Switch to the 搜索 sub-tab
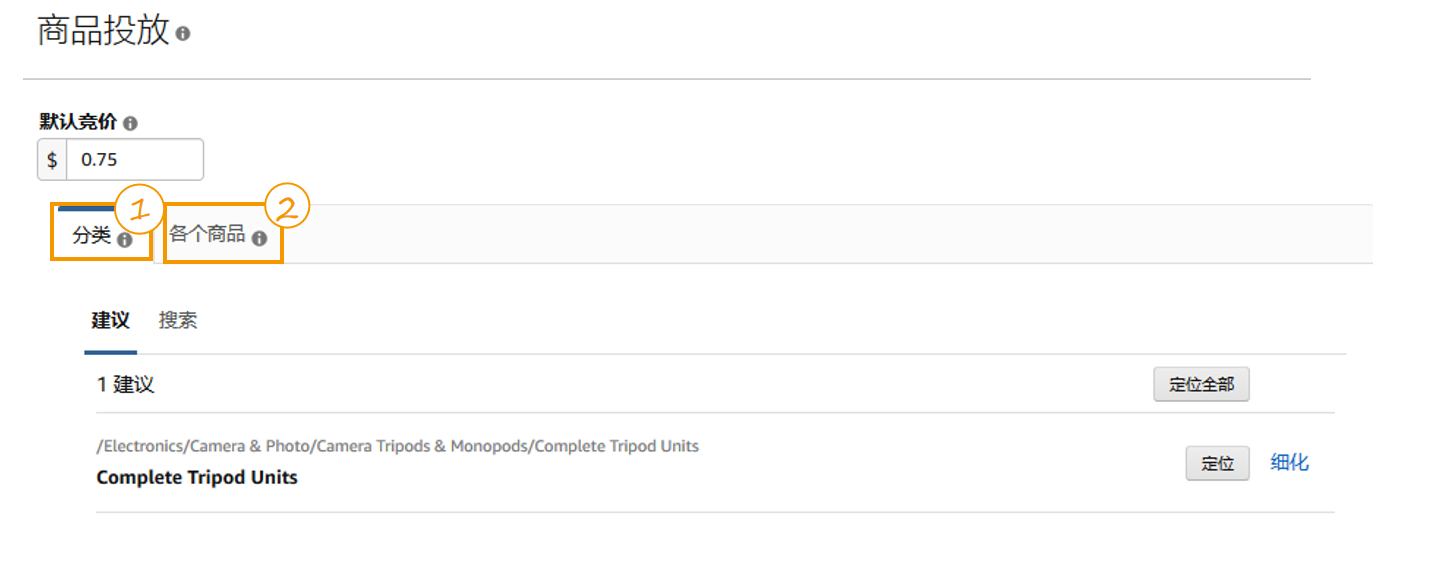Screen dimensions: 1440x568 click(178, 321)
